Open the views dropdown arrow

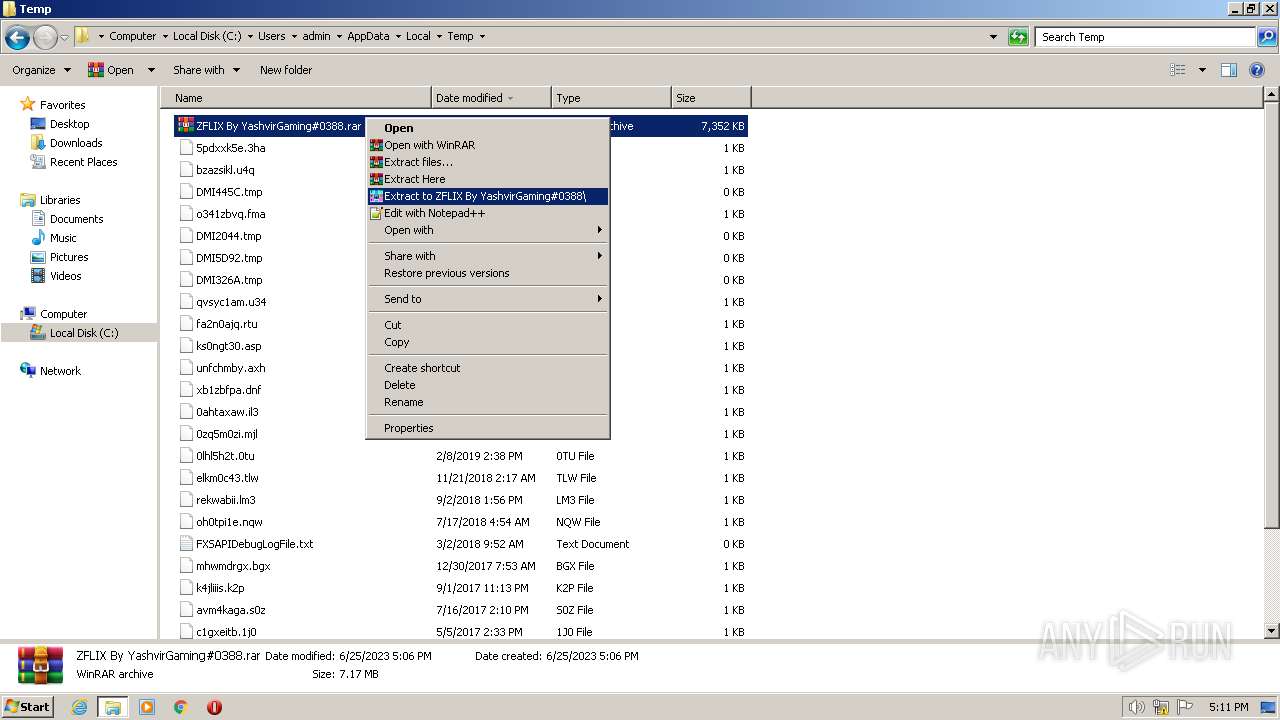[x=1202, y=70]
